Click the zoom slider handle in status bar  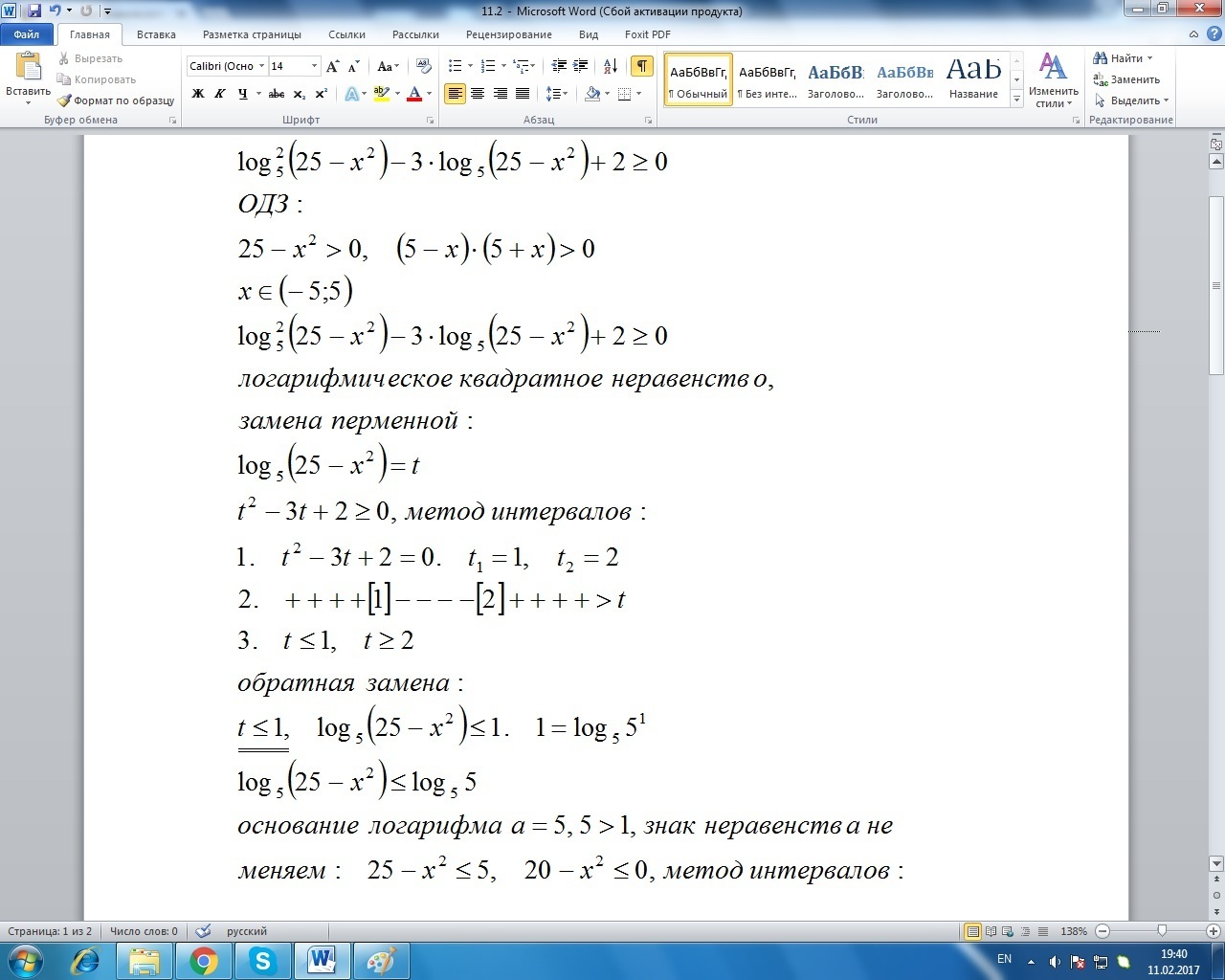pos(1162,931)
